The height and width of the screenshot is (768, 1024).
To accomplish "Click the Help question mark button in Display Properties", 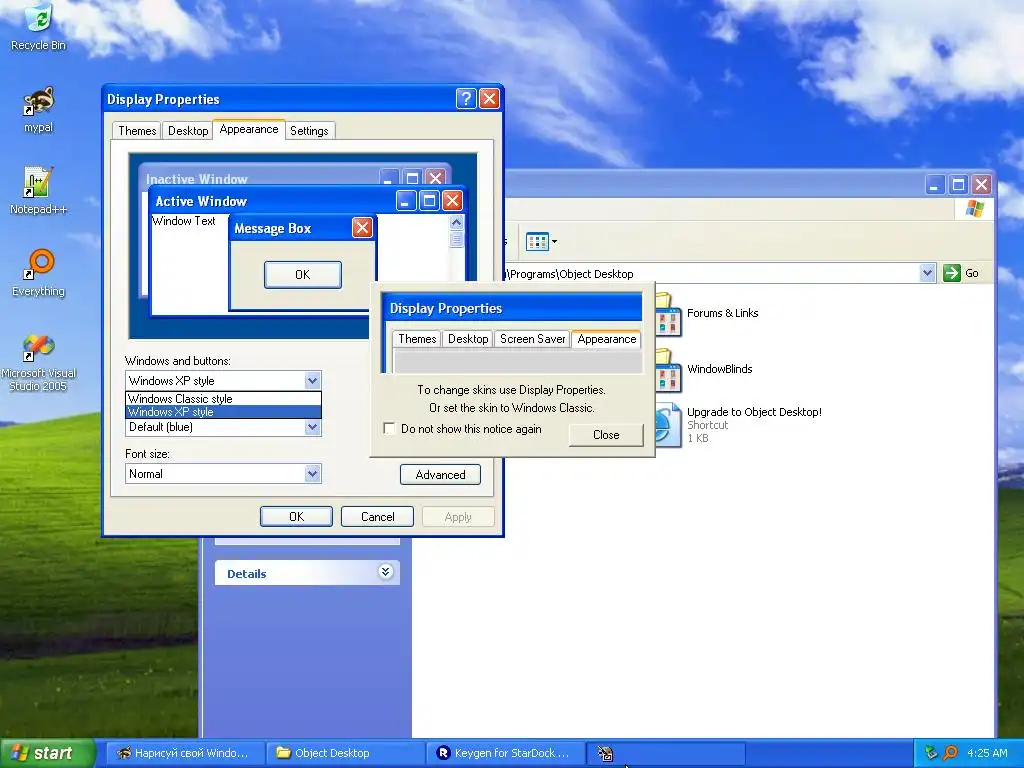I will (466, 99).
